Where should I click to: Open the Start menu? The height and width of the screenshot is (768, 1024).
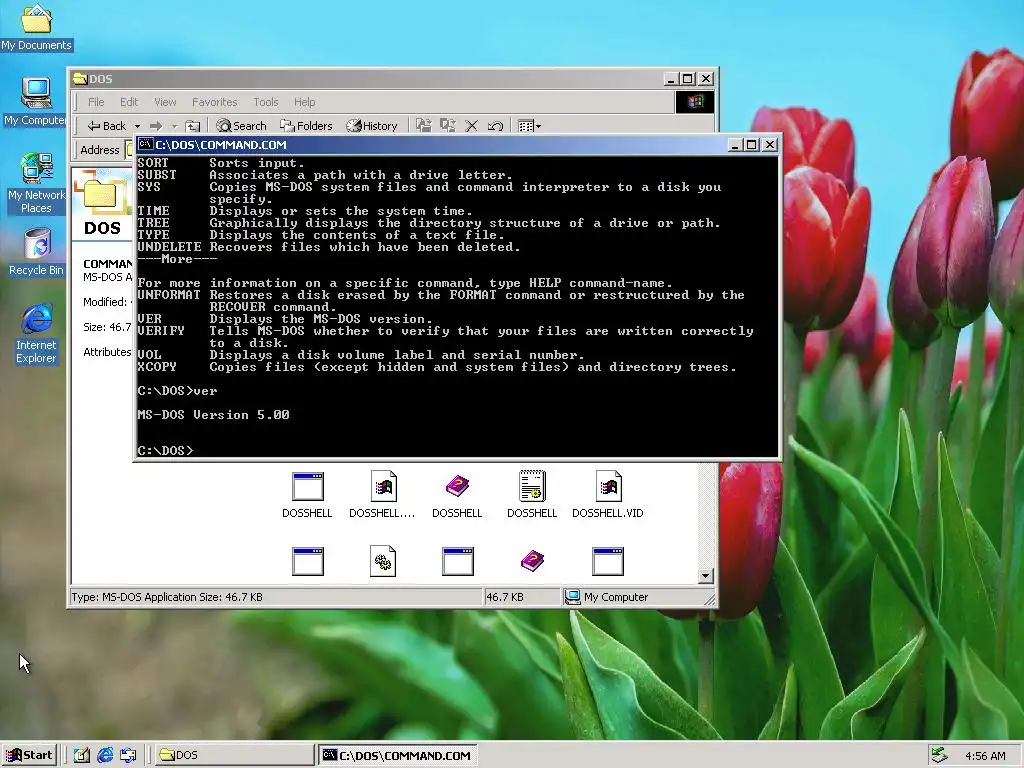point(29,755)
